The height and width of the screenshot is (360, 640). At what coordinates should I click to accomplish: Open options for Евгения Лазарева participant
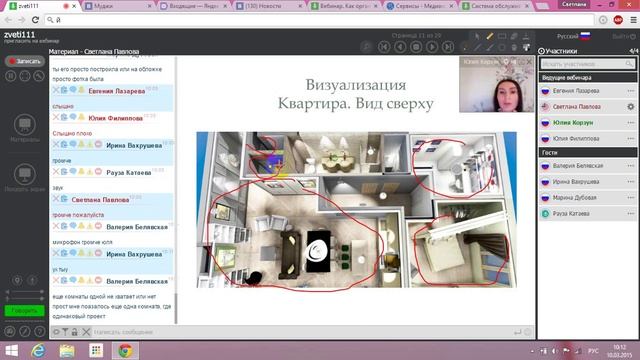tap(631, 91)
